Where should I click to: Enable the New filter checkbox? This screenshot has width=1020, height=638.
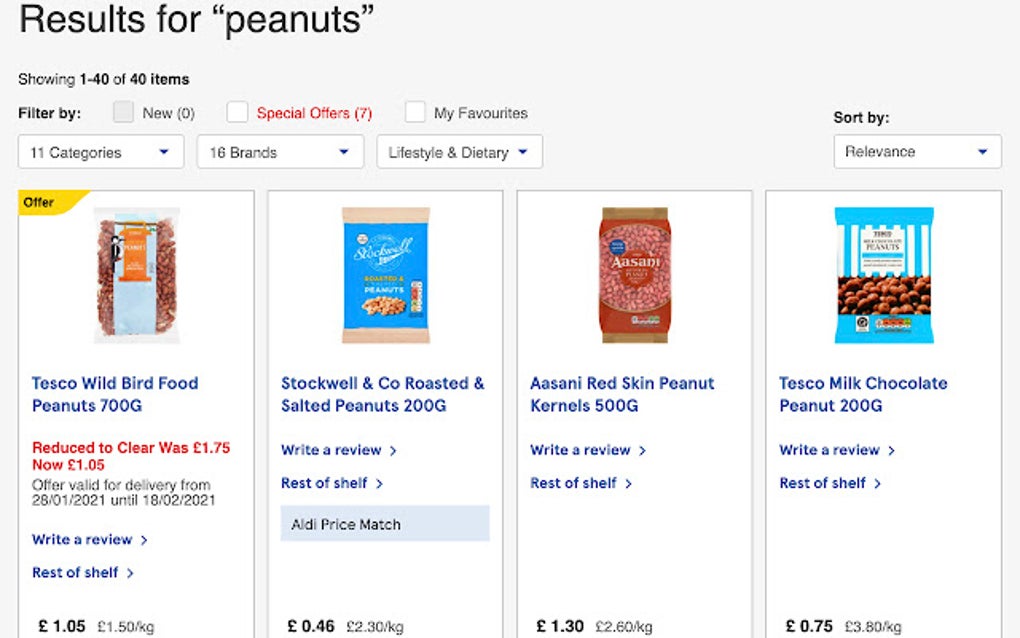[x=121, y=113]
